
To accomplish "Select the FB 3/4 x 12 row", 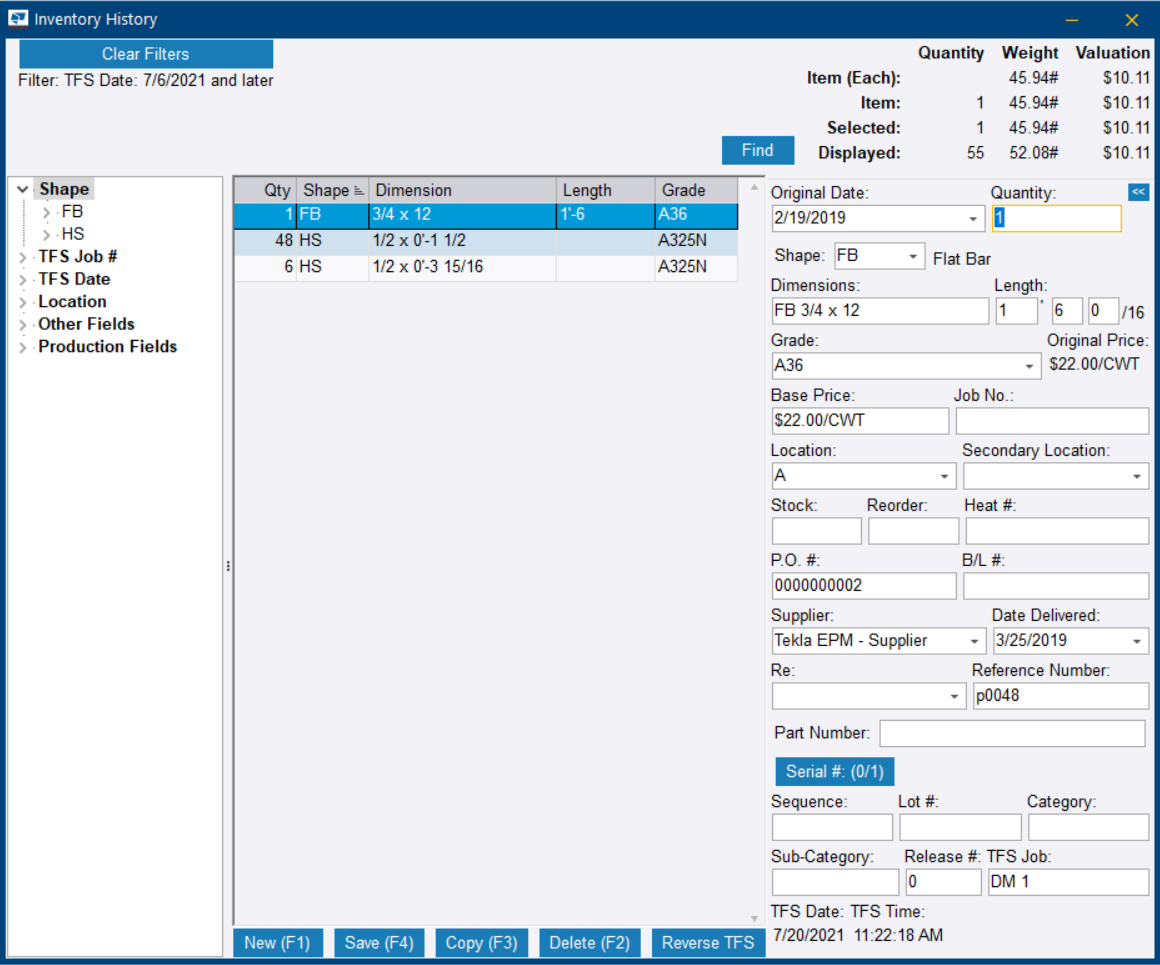I will click(486, 215).
